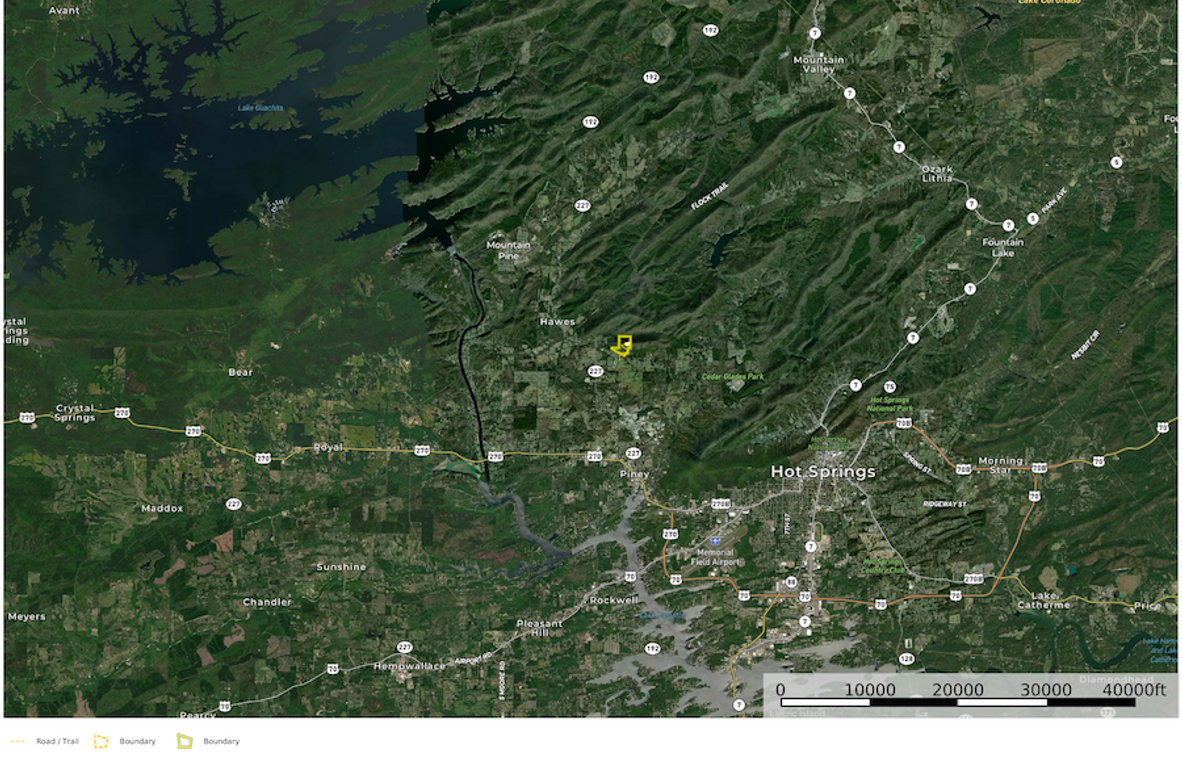This screenshot has height=772, width=1182.
Task: Select the Fountain Lake label
Action: pyautogui.click(x=1003, y=247)
